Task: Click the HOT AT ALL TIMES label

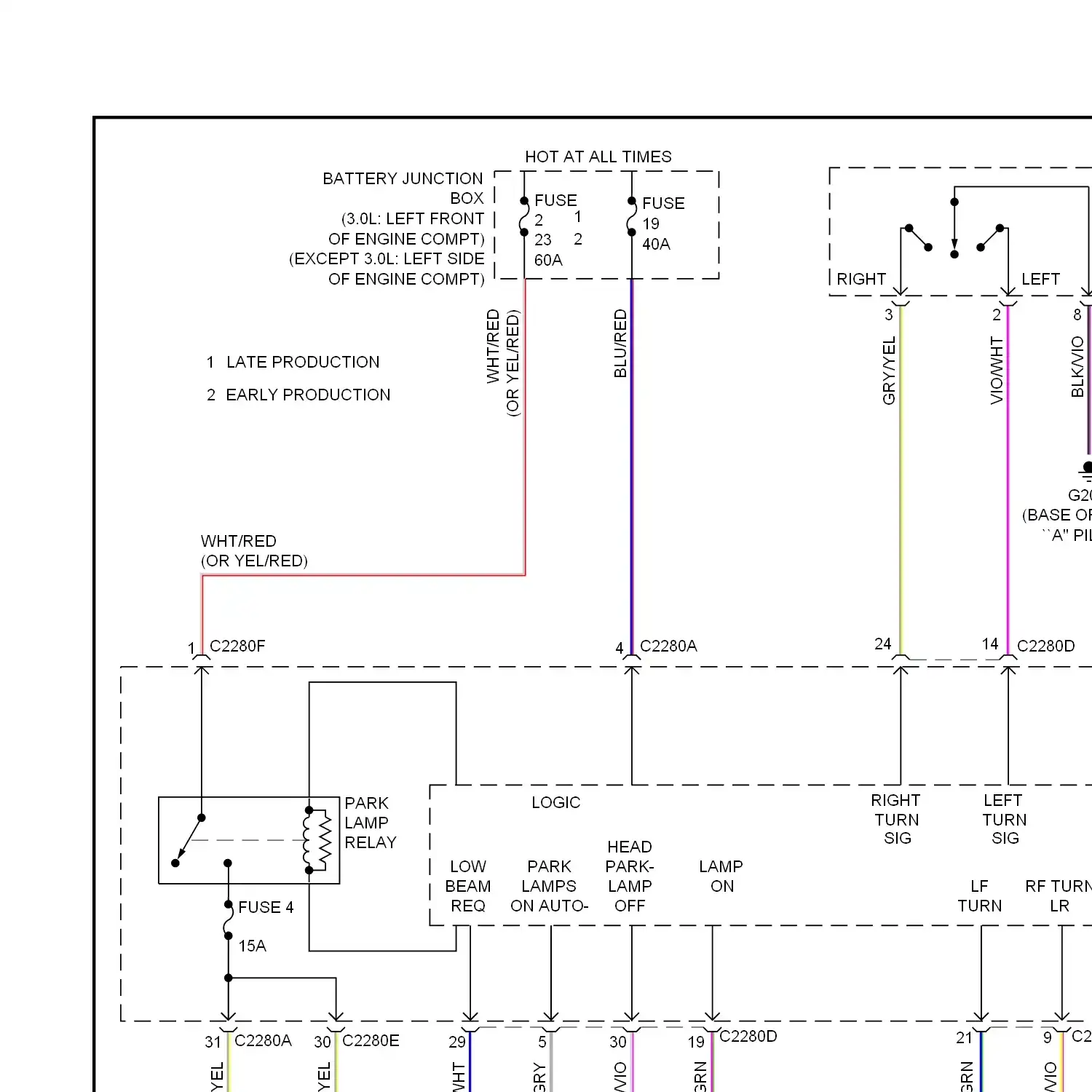Action: [598, 157]
